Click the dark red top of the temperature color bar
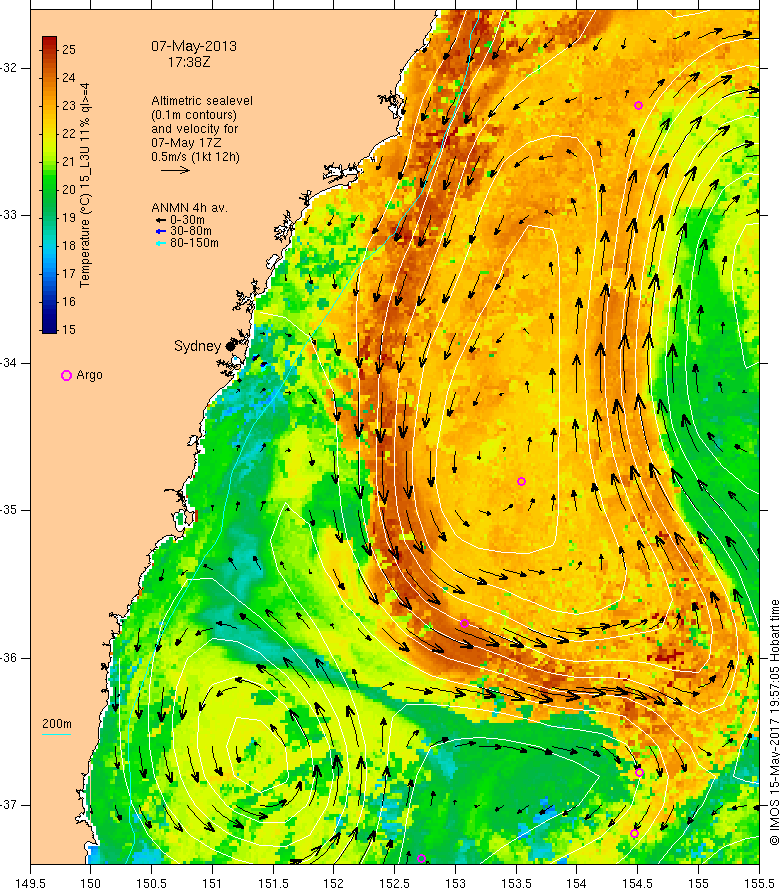Image resolution: width=780 pixels, height=890 pixels. tap(49, 42)
